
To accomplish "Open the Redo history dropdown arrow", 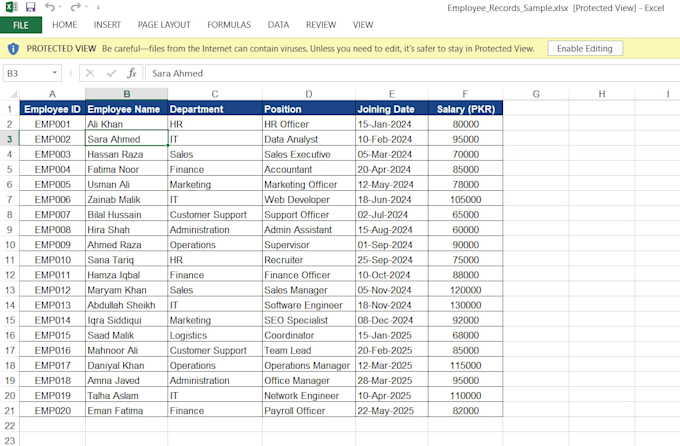I will point(86,7).
